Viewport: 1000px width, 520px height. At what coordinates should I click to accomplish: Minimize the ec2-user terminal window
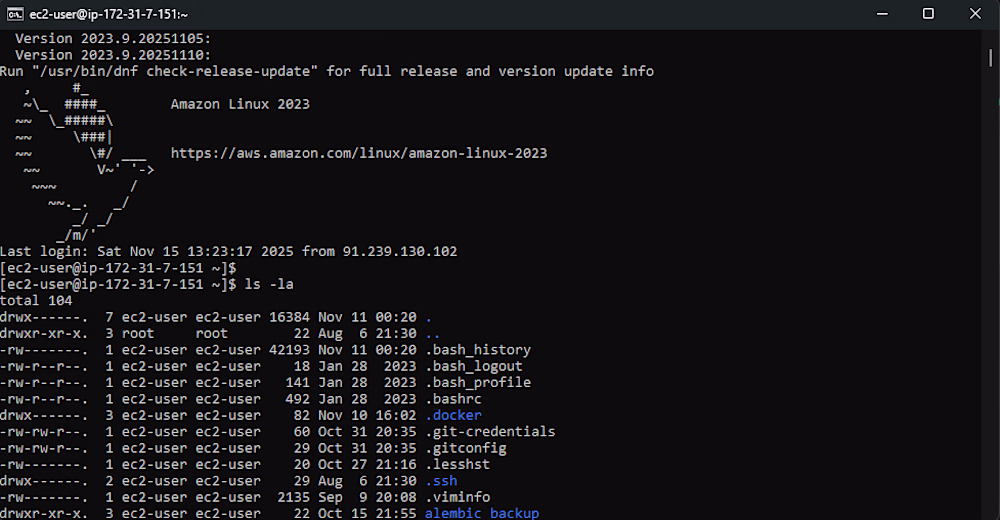[x=882, y=14]
